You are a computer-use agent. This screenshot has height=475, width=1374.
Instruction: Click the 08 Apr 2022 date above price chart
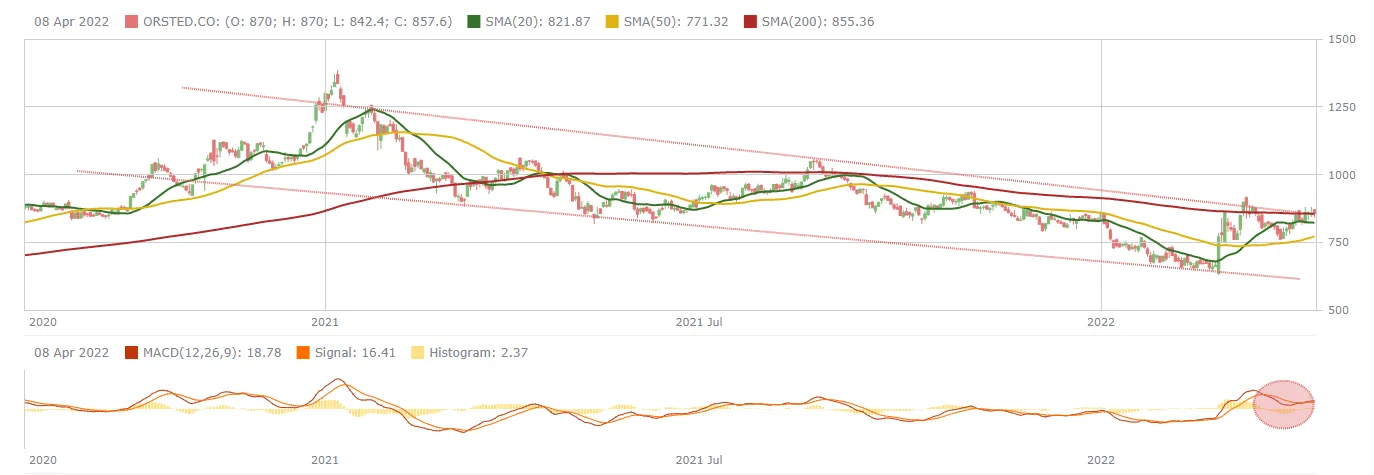tap(71, 21)
